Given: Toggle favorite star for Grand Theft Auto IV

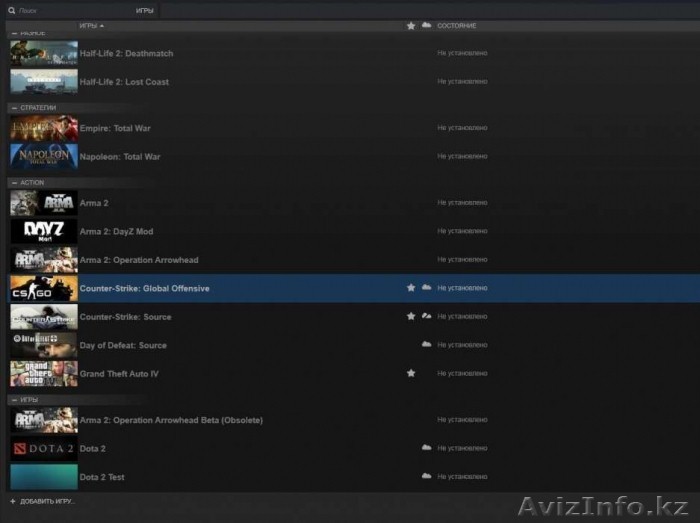Looking at the screenshot, I should point(411,373).
